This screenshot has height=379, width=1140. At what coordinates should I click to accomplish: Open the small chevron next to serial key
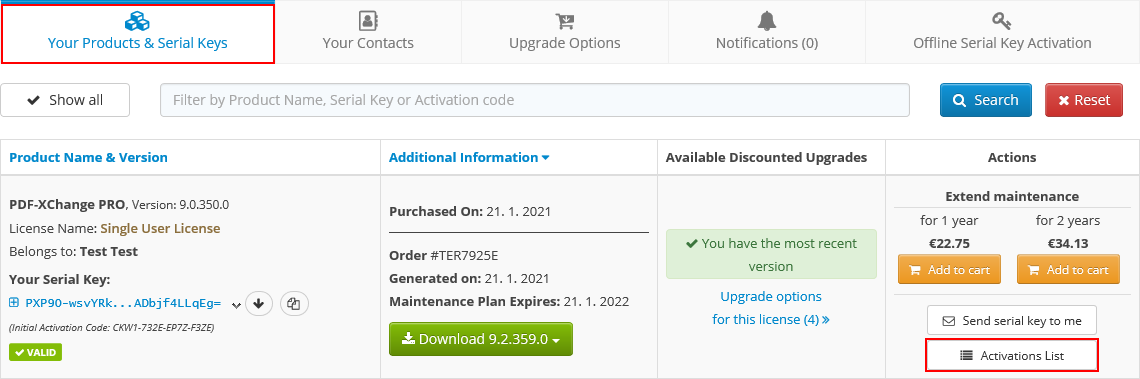click(236, 306)
